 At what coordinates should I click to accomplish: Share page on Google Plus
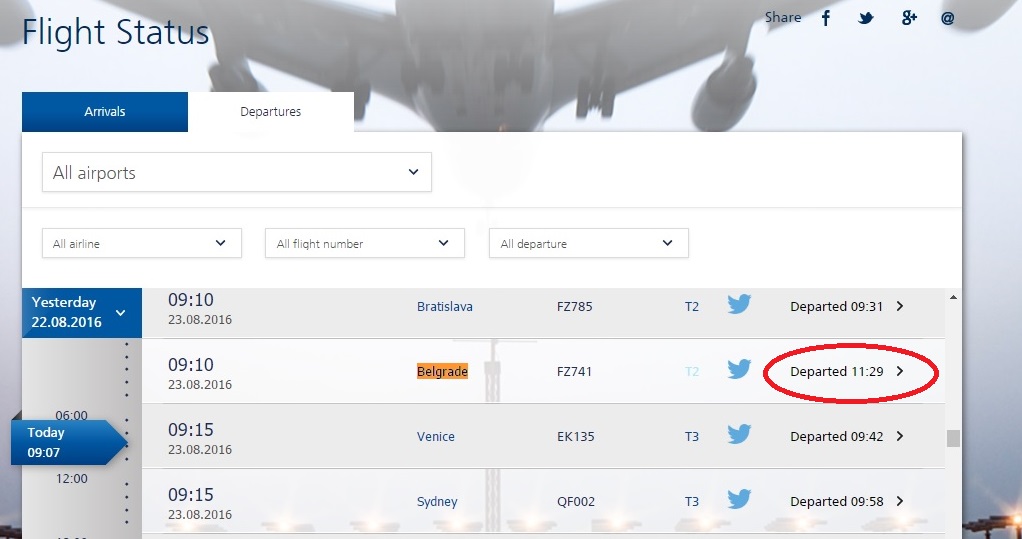pyautogui.click(x=908, y=18)
